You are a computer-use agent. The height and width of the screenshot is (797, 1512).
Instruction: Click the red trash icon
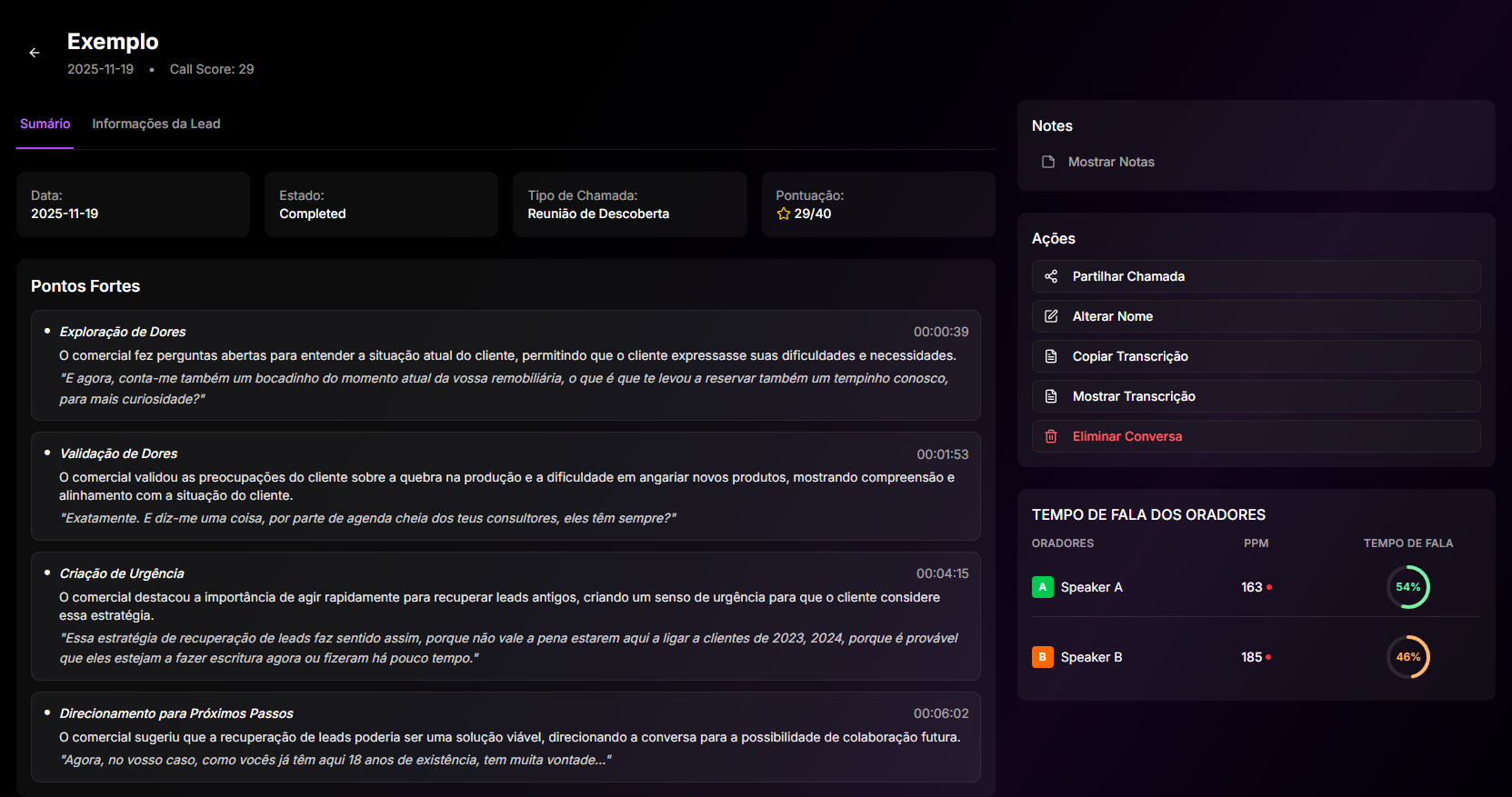(x=1051, y=436)
